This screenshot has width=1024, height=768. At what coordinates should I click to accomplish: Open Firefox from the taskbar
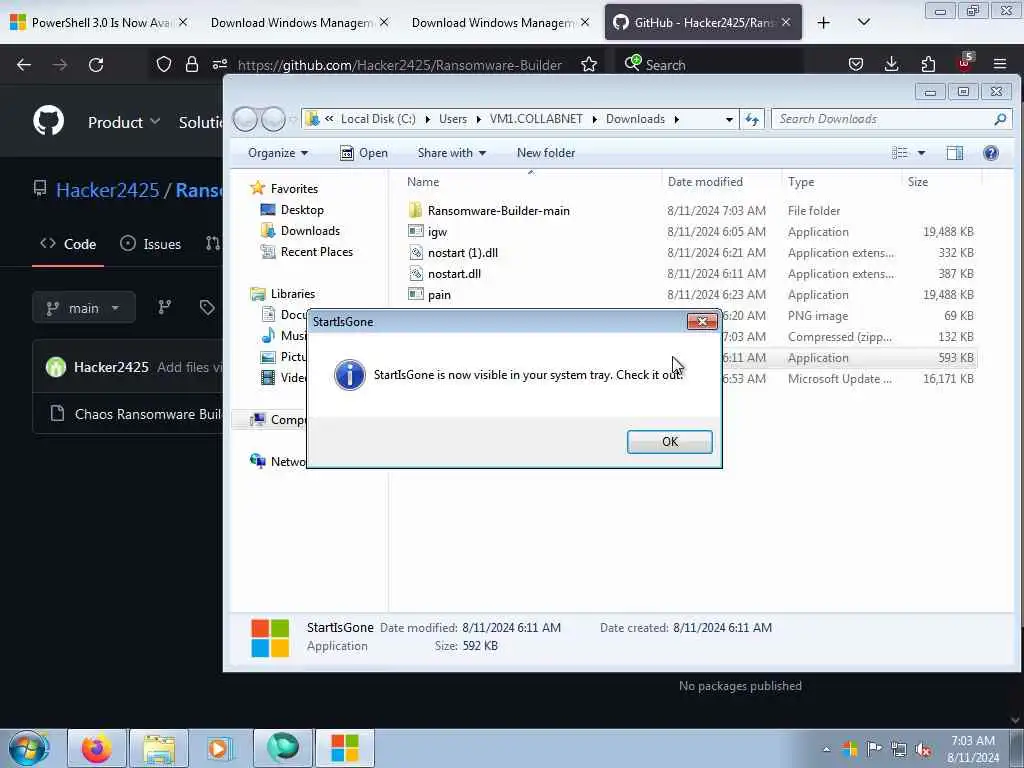click(x=97, y=748)
